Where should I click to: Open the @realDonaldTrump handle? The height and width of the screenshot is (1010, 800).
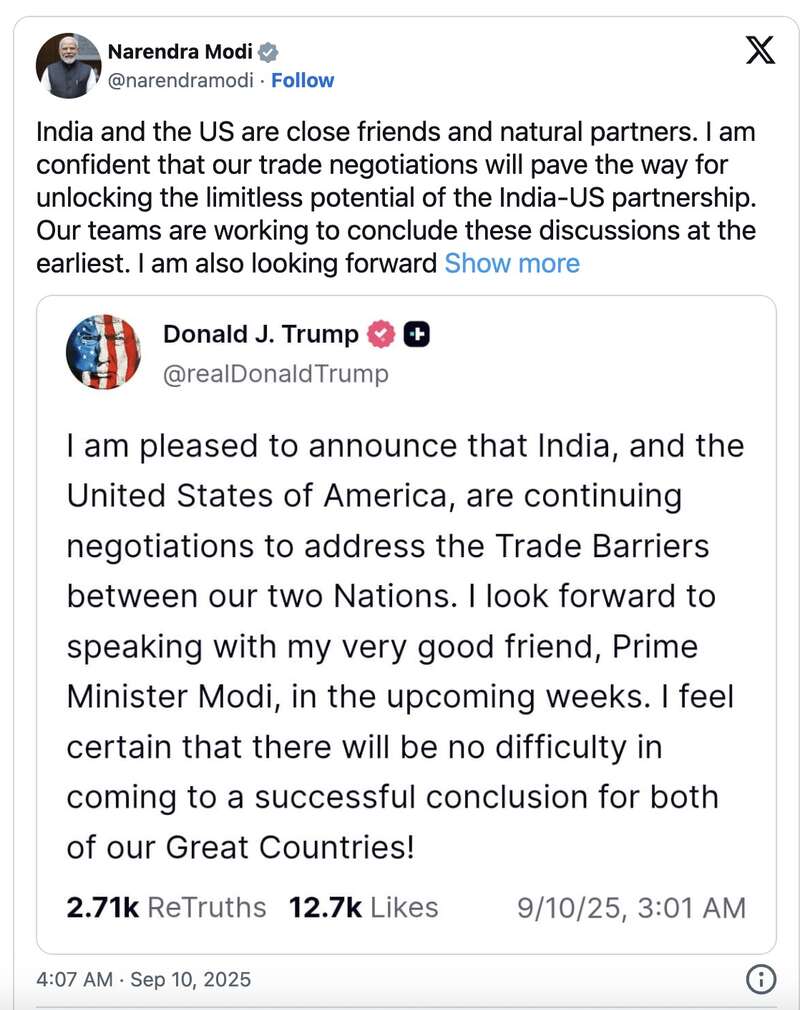[275, 373]
